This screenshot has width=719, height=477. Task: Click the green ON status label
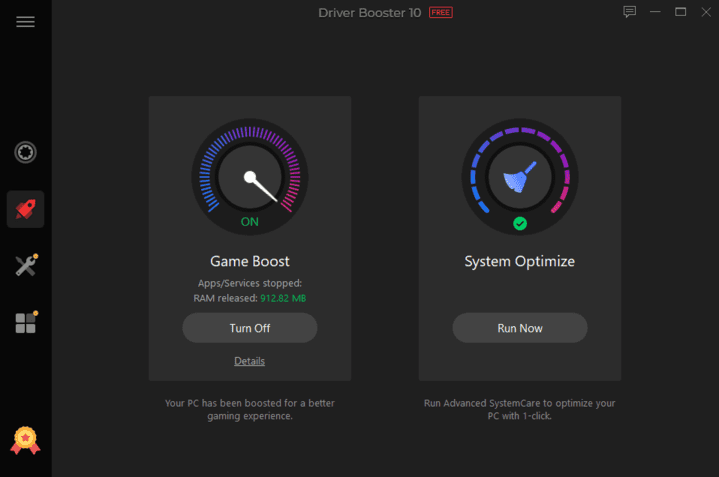click(250, 222)
